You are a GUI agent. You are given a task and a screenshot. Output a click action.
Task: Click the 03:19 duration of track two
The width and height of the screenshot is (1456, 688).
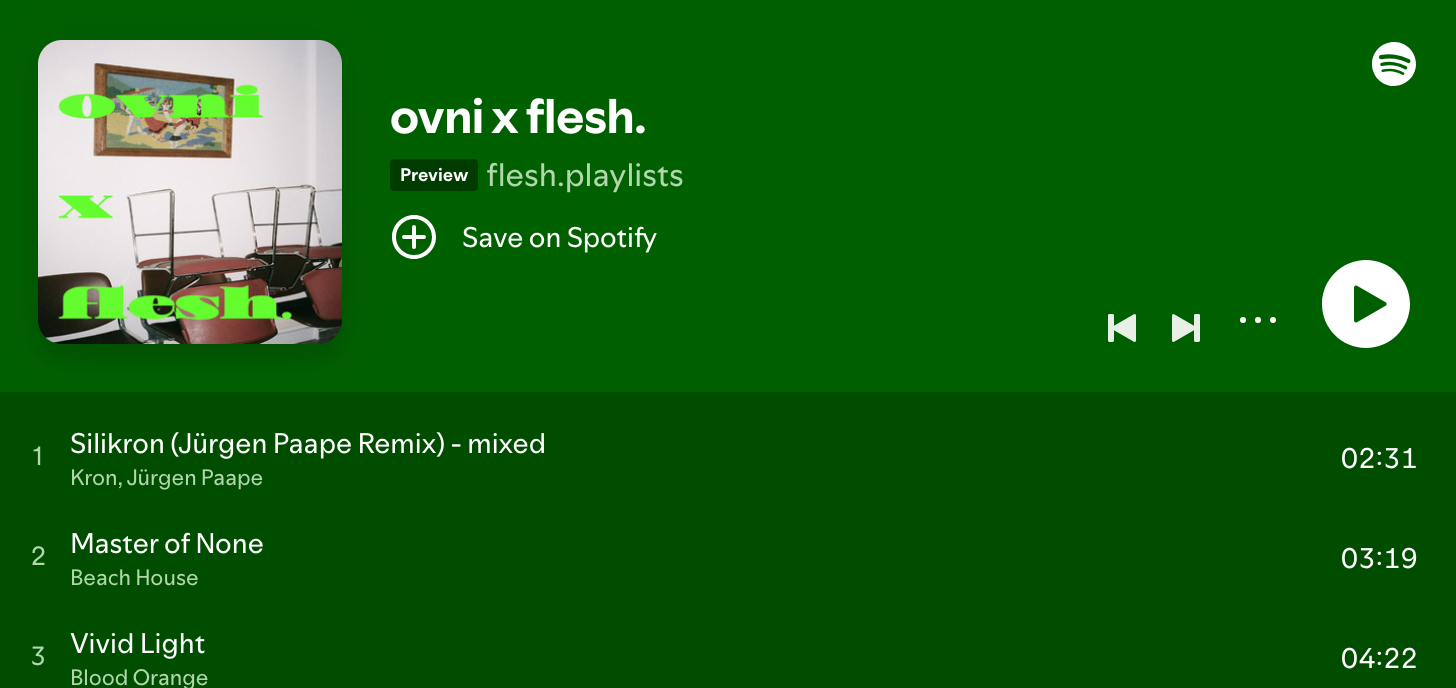(x=1378, y=558)
